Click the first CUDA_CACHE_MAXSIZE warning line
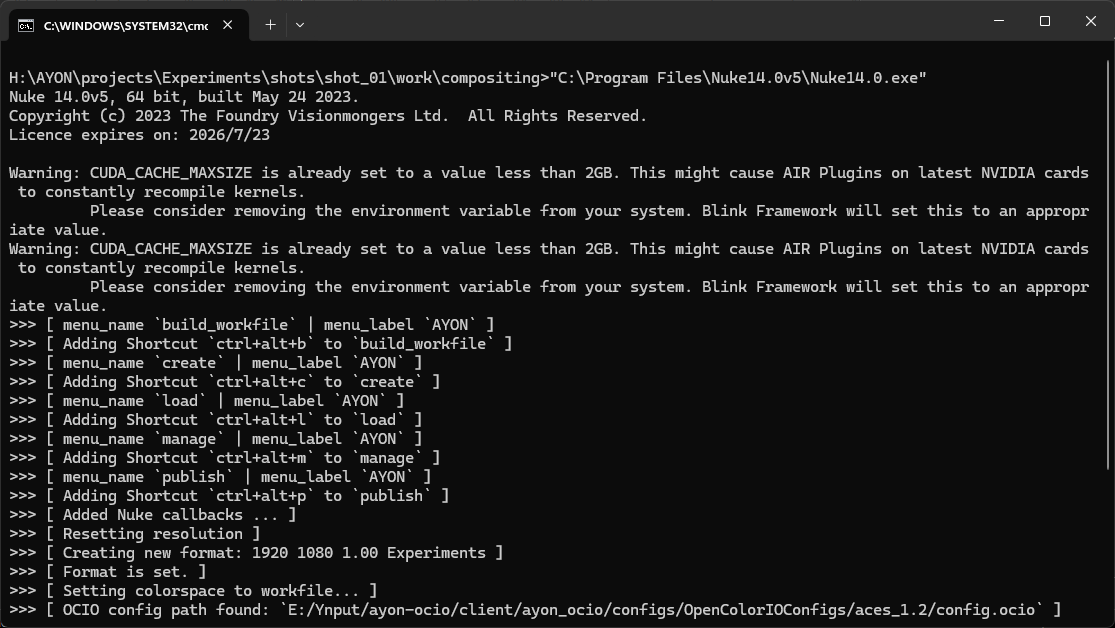Screen dimensions: 1115x628 pos(548,173)
